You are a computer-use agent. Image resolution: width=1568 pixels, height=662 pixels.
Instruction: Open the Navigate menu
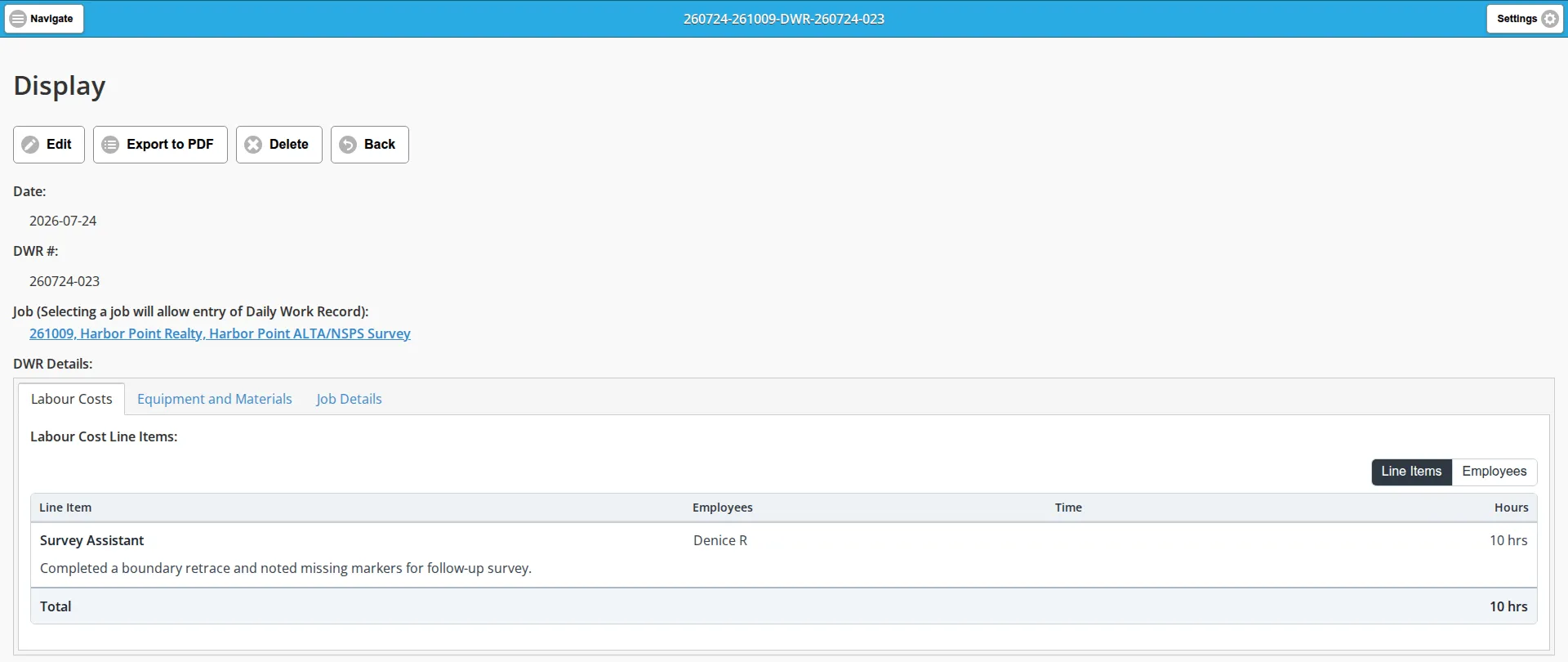[44, 19]
